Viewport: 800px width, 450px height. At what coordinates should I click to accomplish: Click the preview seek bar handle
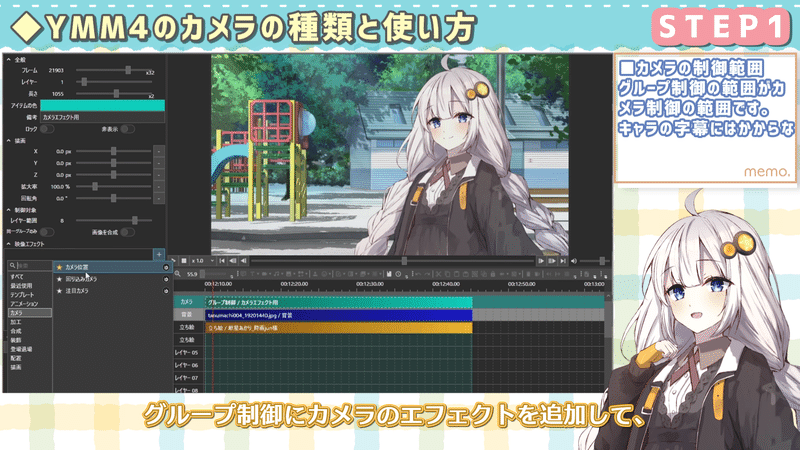coord(404,261)
